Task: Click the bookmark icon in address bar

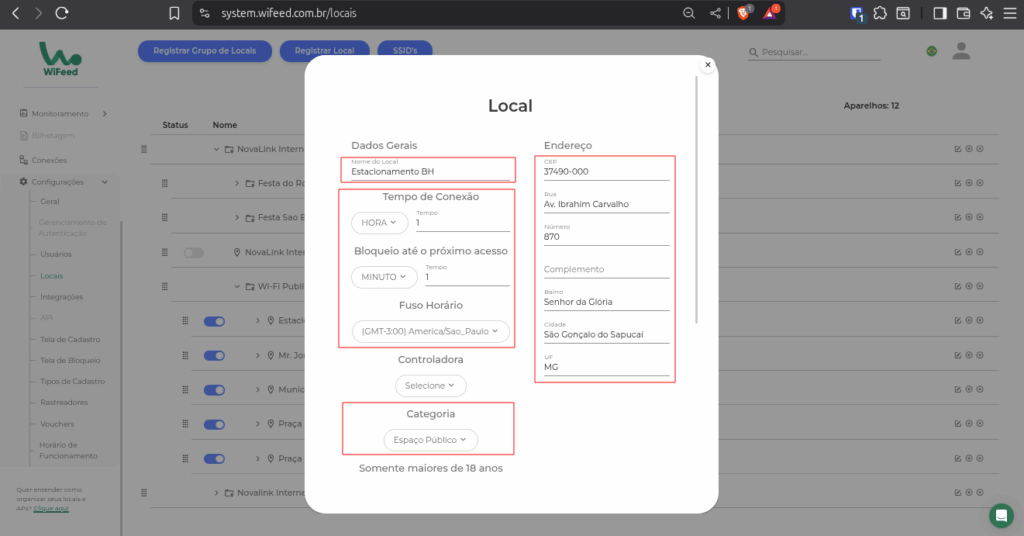Action: pos(175,14)
